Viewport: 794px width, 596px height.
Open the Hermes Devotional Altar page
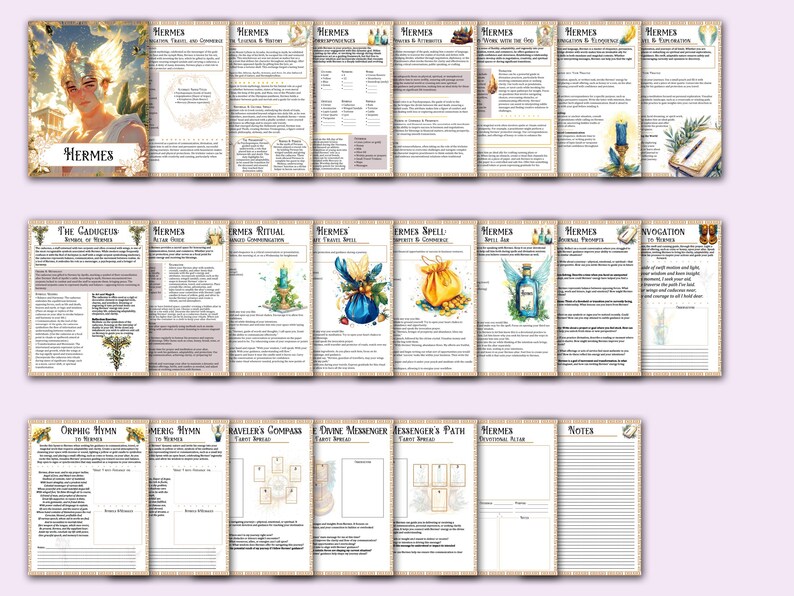[518, 497]
